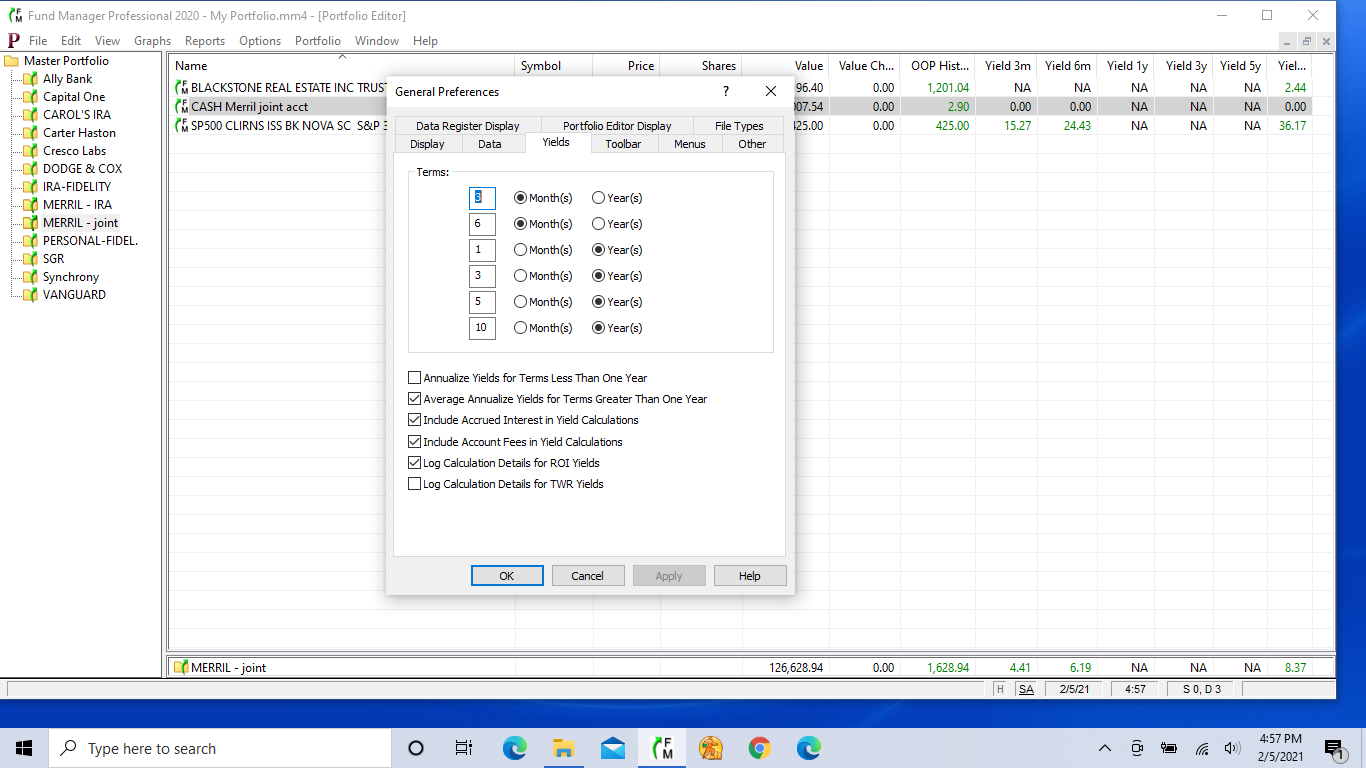Screen dimensions: 1366x768
Task: Open the notification center icon
Action: 1333,748
